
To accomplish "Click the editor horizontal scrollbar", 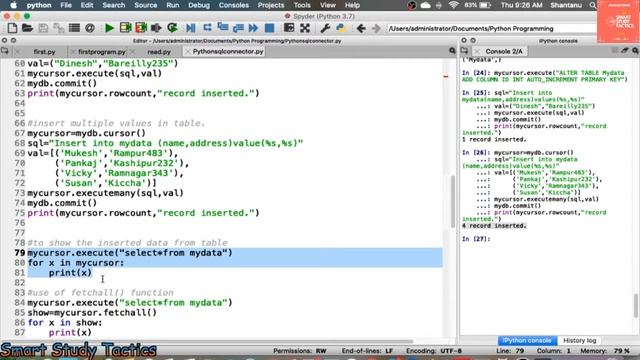I will (x=208, y=341).
